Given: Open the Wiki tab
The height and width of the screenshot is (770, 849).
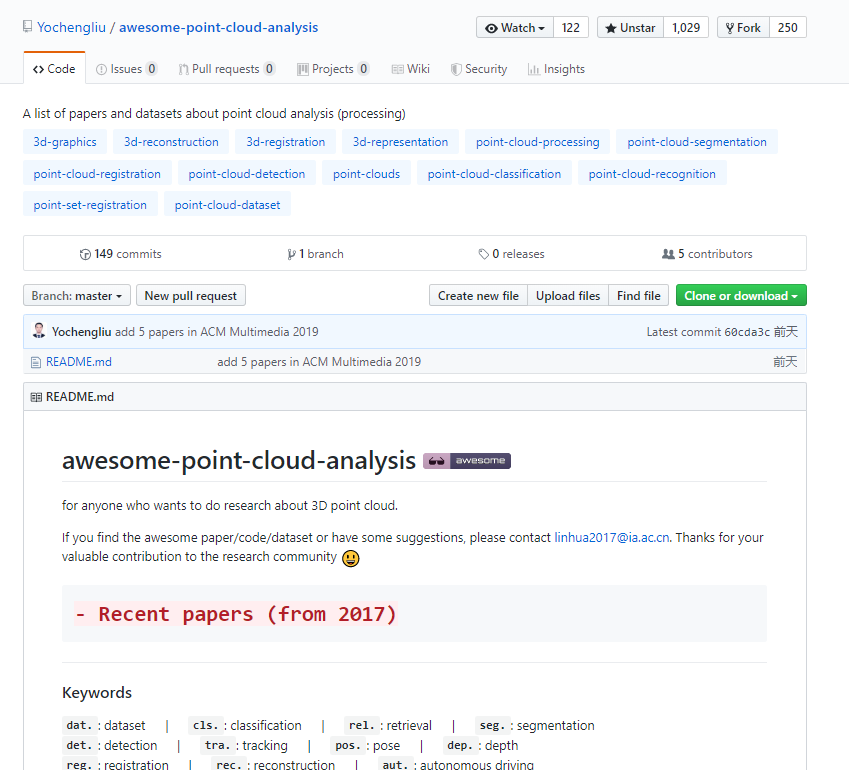Looking at the screenshot, I should [x=410, y=69].
